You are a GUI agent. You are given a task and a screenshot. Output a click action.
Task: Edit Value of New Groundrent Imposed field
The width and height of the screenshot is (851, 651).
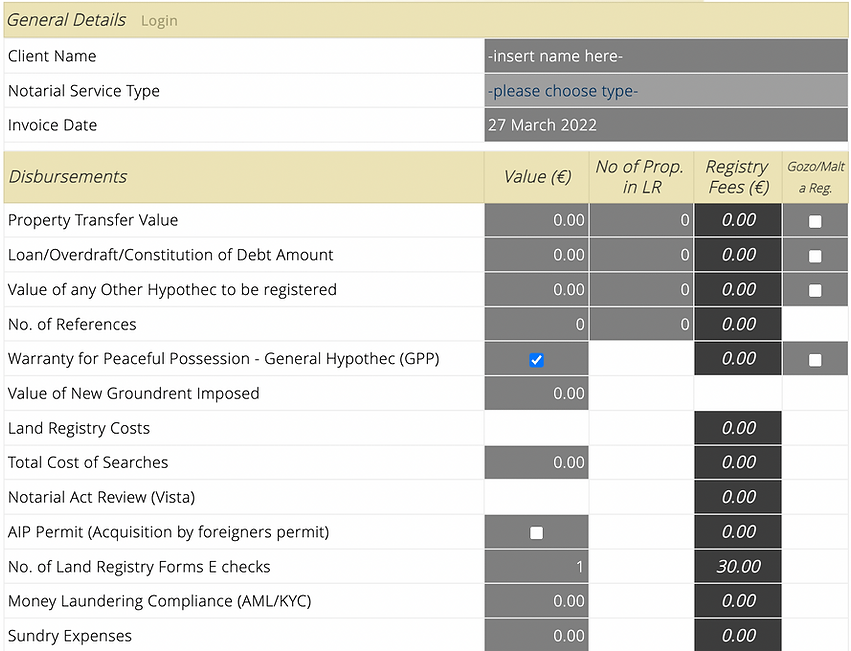536,393
